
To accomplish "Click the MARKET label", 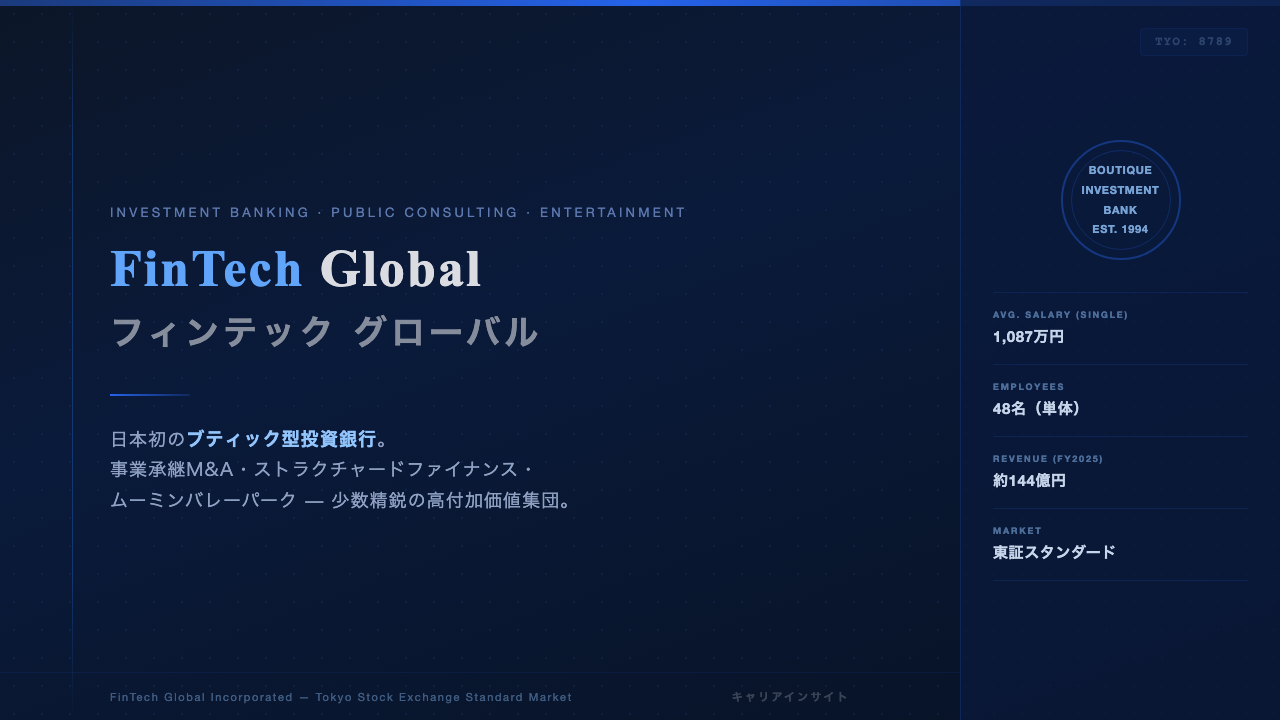I will click(x=1017, y=531).
